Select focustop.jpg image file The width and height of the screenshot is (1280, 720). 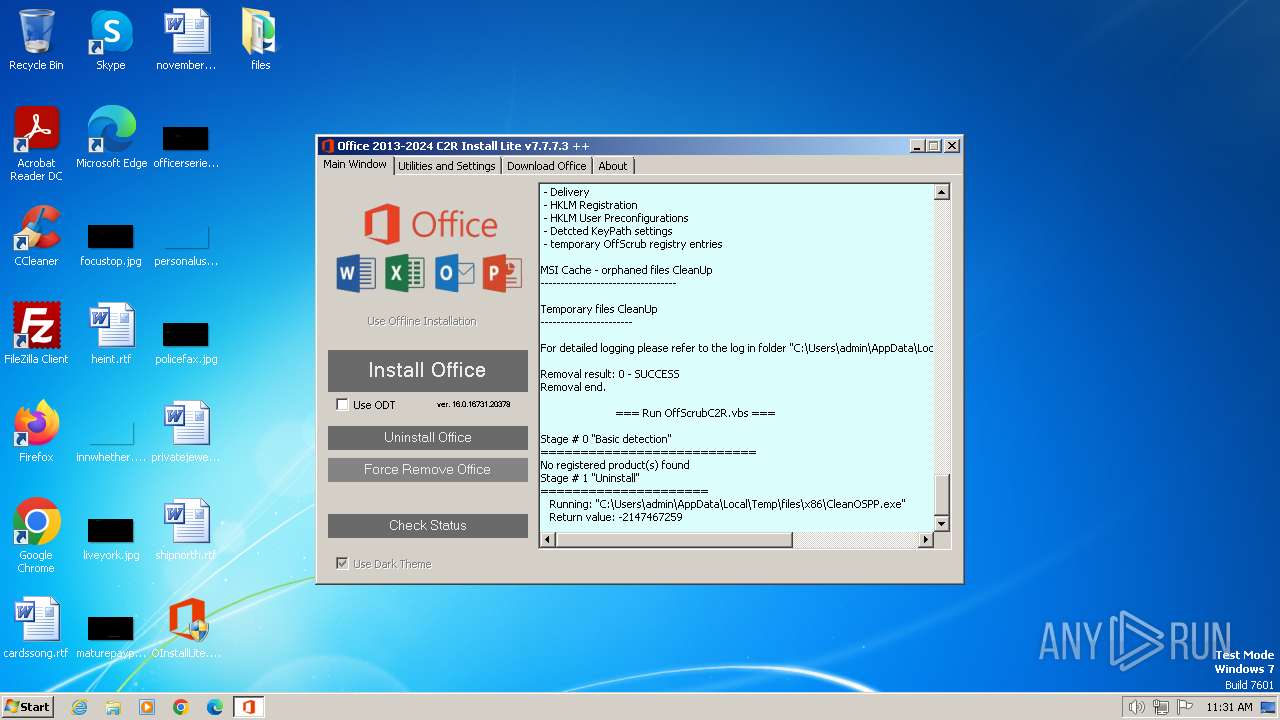point(111,244)
